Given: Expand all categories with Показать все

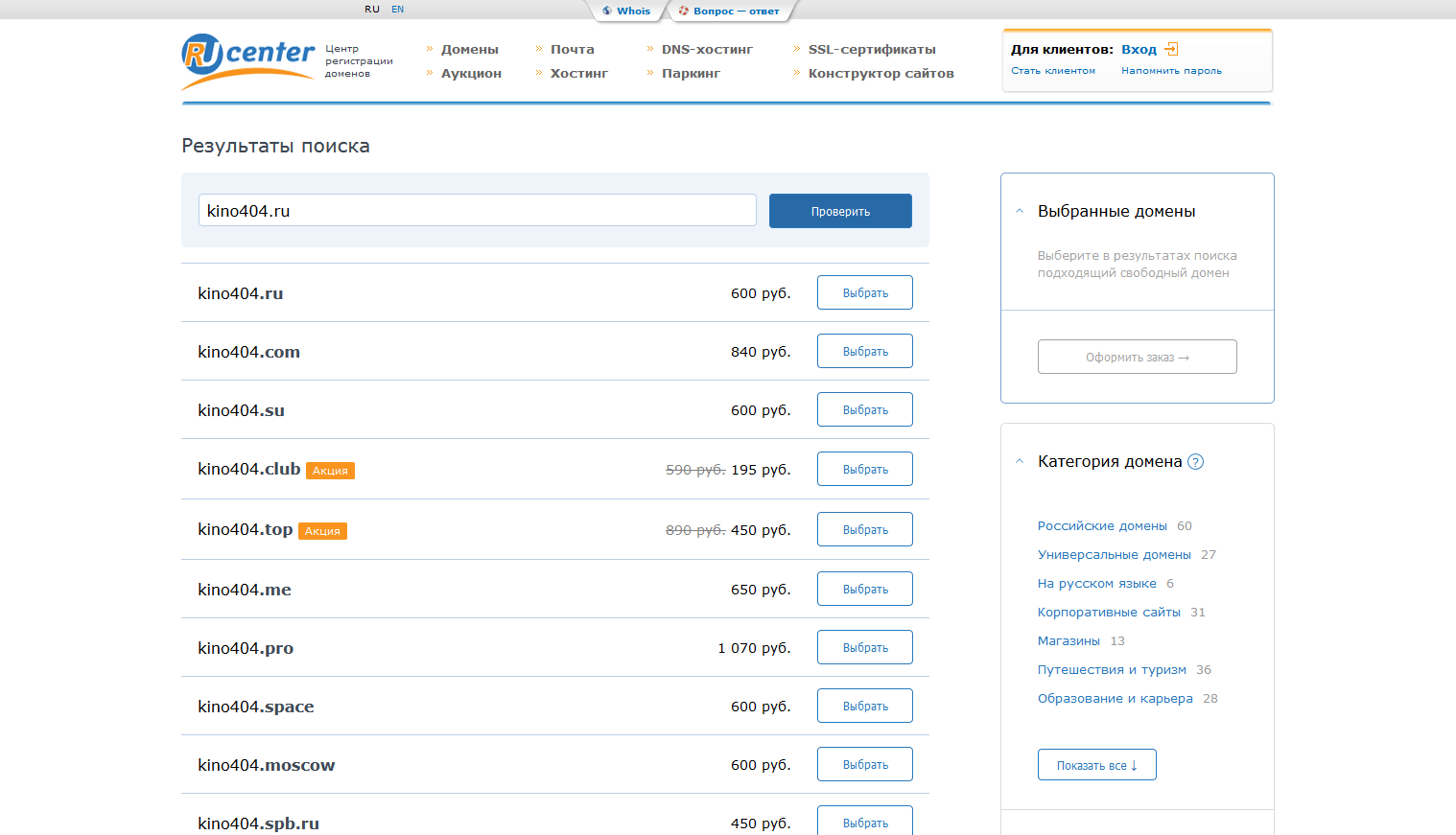Looking at the screenshot, I should (x=1096, y=765).
